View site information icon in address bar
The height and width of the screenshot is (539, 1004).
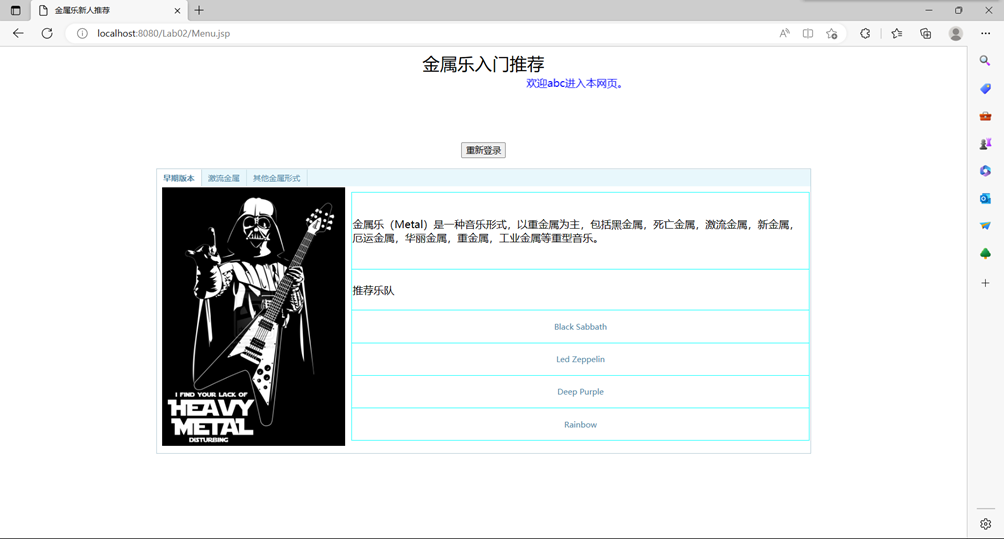pyautogui.click(x=82, y=33)
